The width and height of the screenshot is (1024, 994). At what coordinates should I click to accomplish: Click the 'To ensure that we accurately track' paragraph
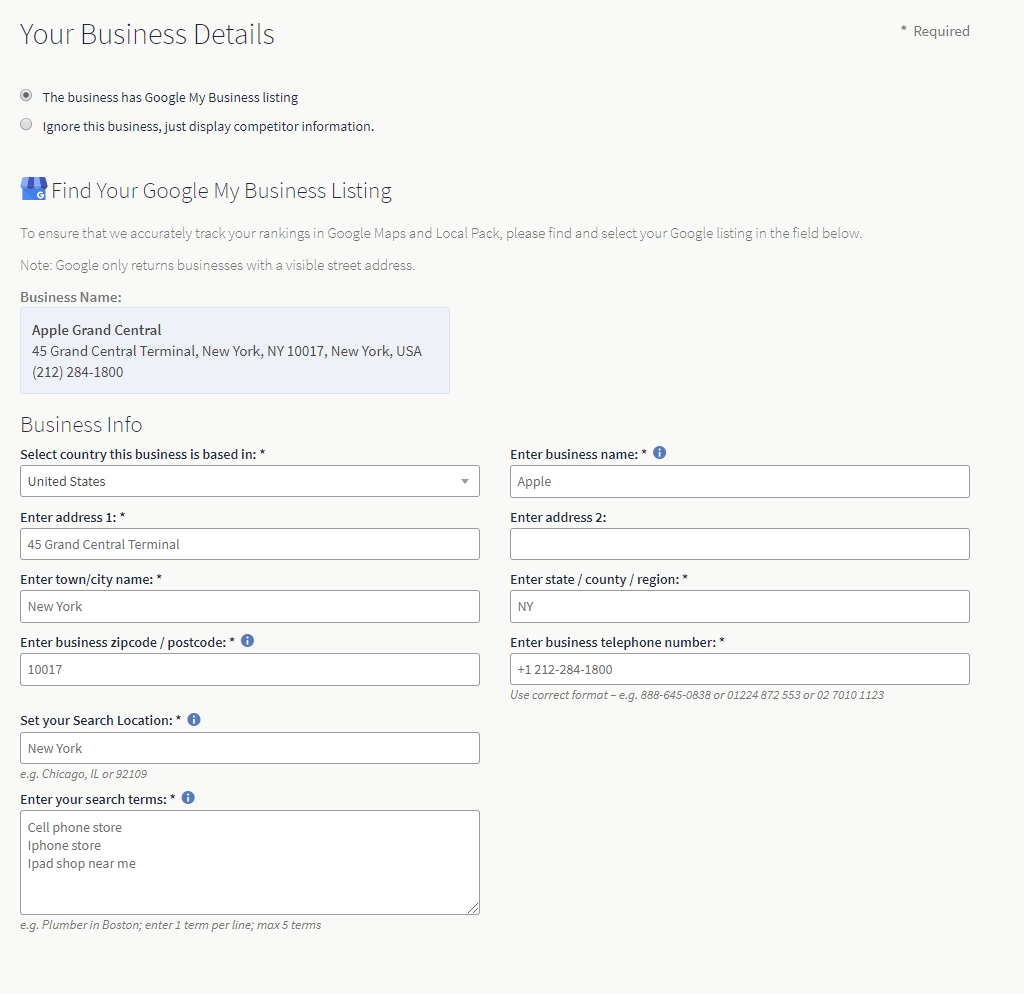441,233
